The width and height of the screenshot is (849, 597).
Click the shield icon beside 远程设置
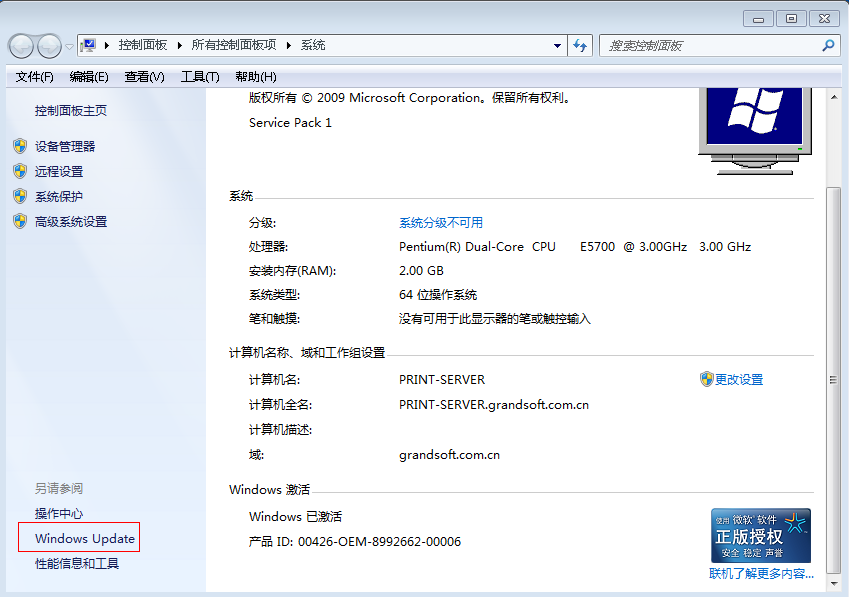(x=20, y=171)
